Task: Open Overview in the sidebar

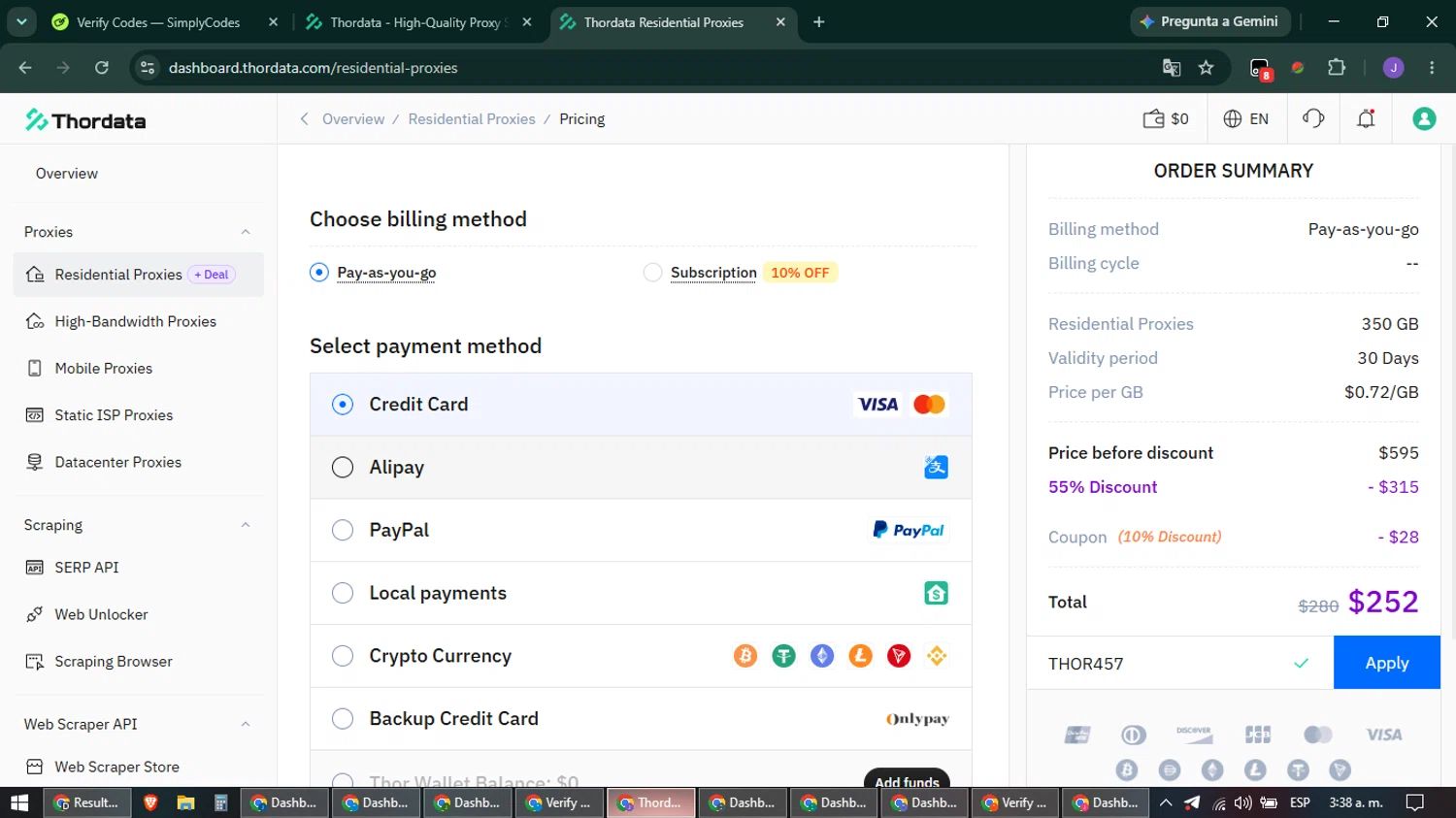Action: [x=67, y=174]
